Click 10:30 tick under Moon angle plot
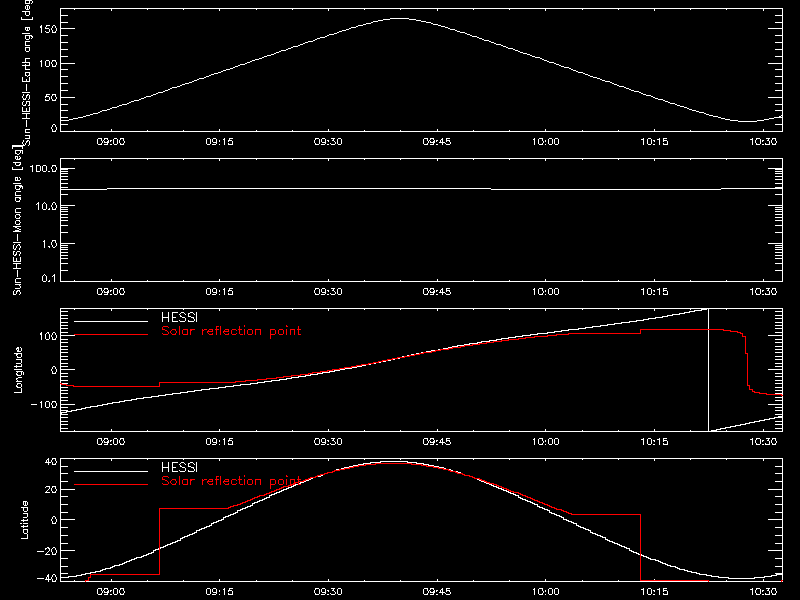 (763, 292)
